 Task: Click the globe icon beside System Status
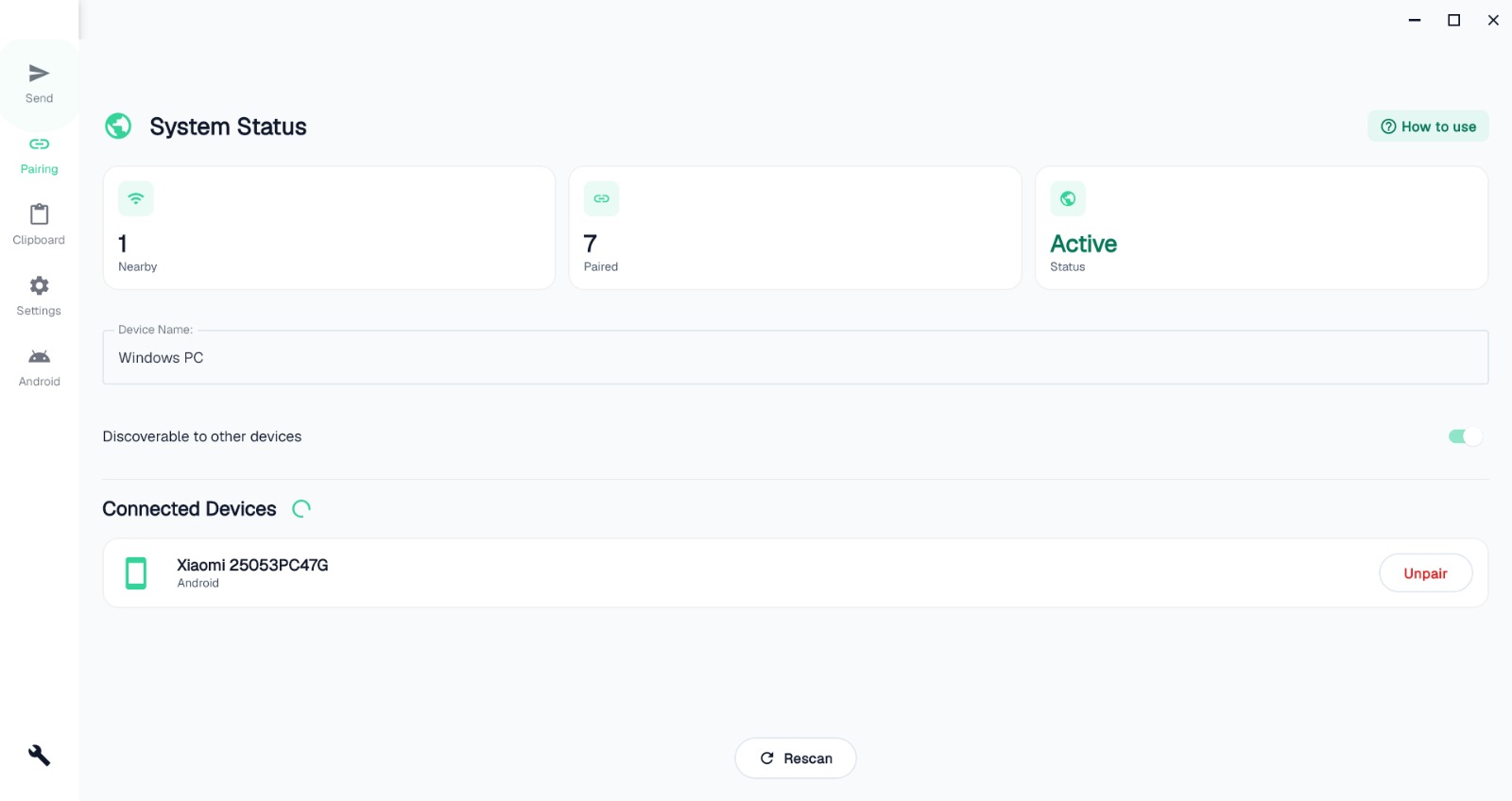[118, 126]
